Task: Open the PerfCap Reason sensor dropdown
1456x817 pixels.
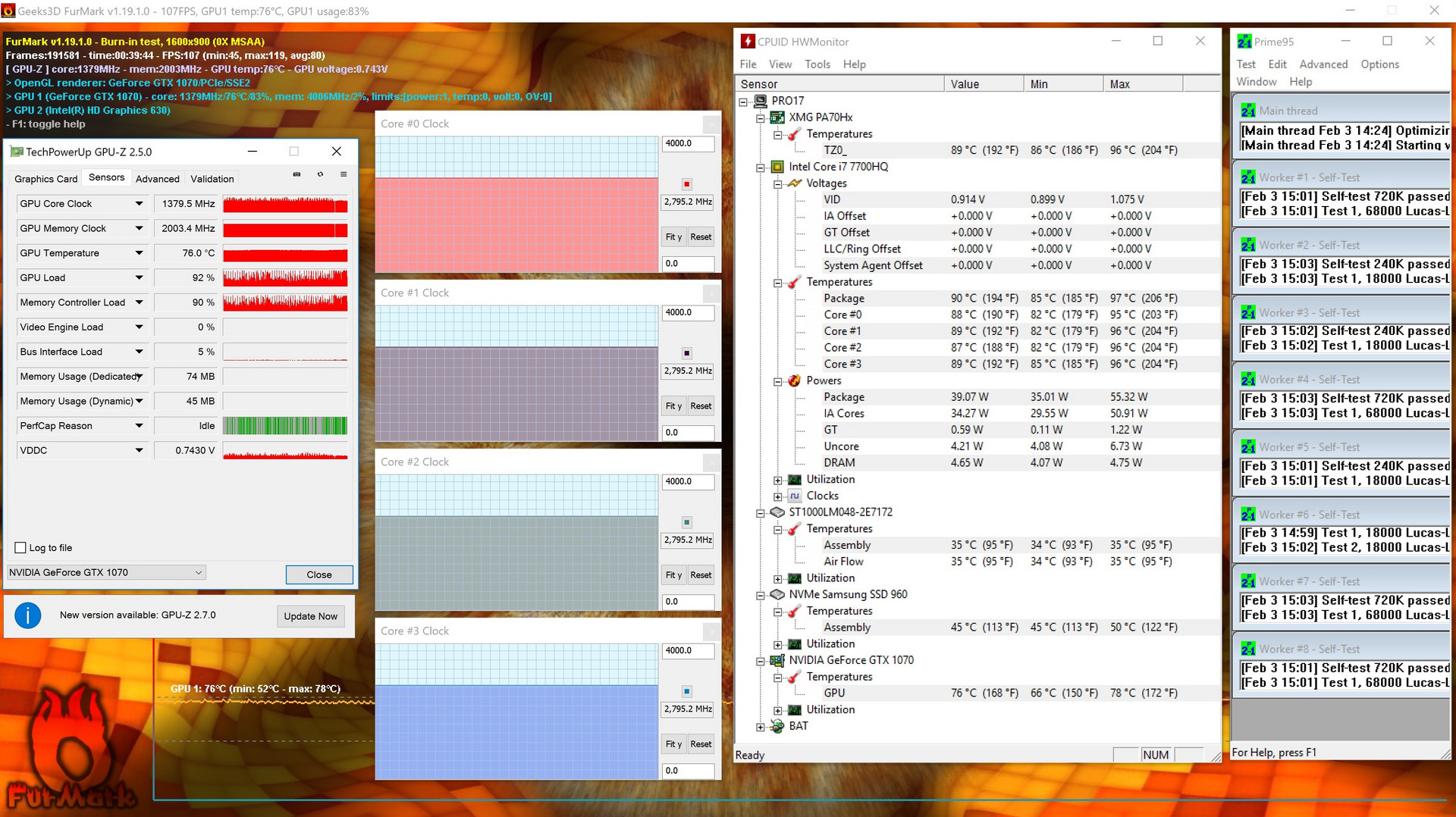Action: (139, 426)
